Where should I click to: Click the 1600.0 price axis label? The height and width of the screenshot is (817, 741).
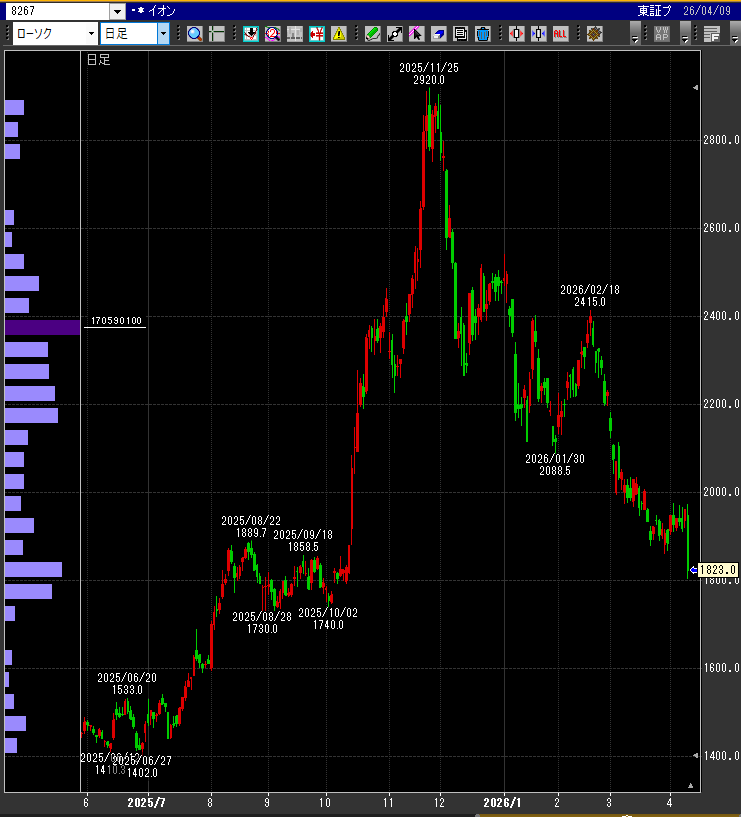point(721,668)
